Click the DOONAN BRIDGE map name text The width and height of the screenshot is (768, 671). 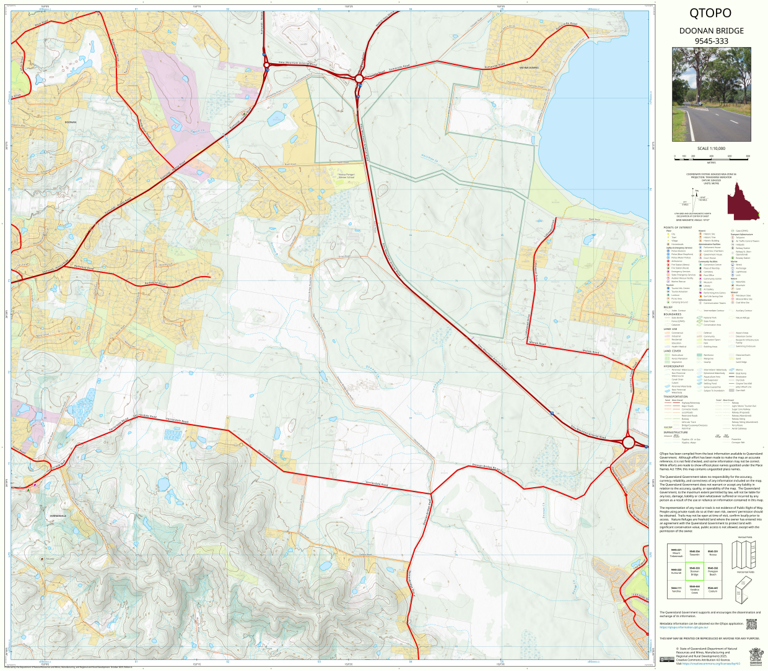click(711, 30)
